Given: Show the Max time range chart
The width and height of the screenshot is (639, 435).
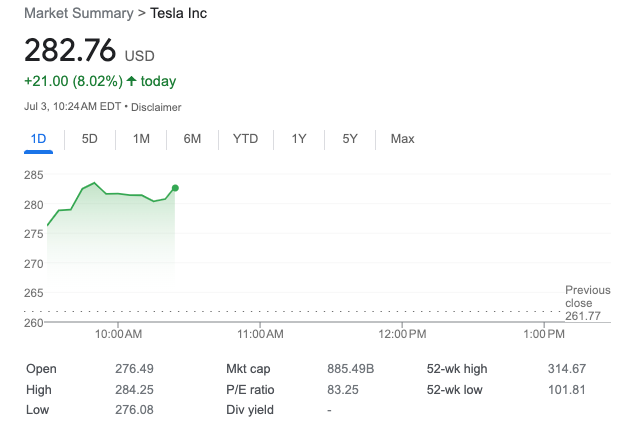Looking at the screenshot, I should tap(402, 139).
